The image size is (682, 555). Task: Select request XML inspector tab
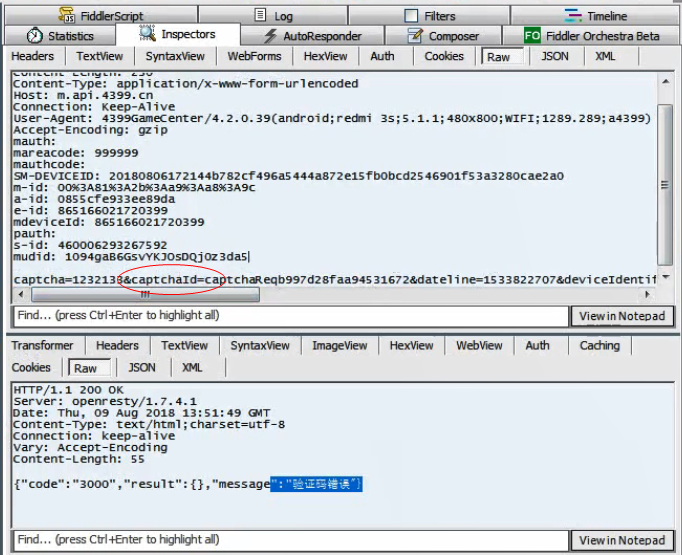[605, 57]
